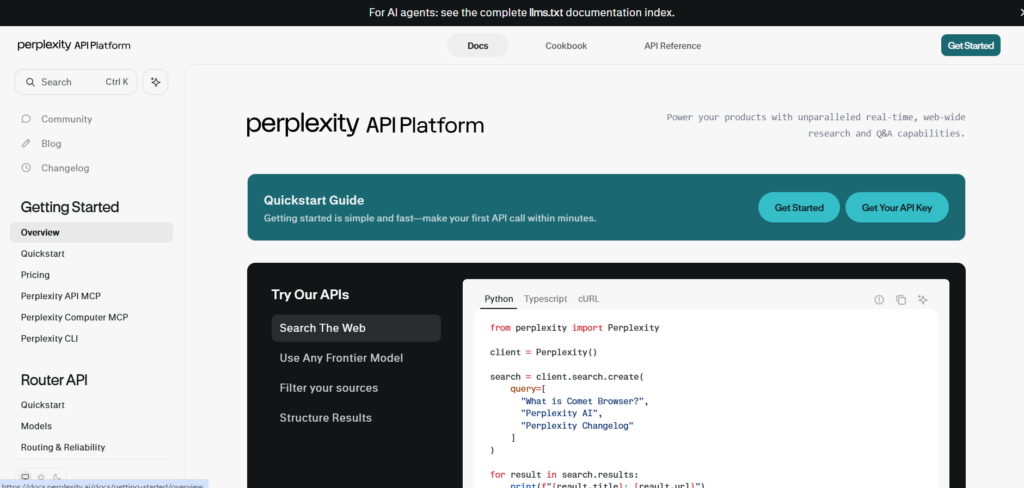Screen dimensions: 1024x488
Task: Report an issue with the code snippet
Action: (879, 299)
